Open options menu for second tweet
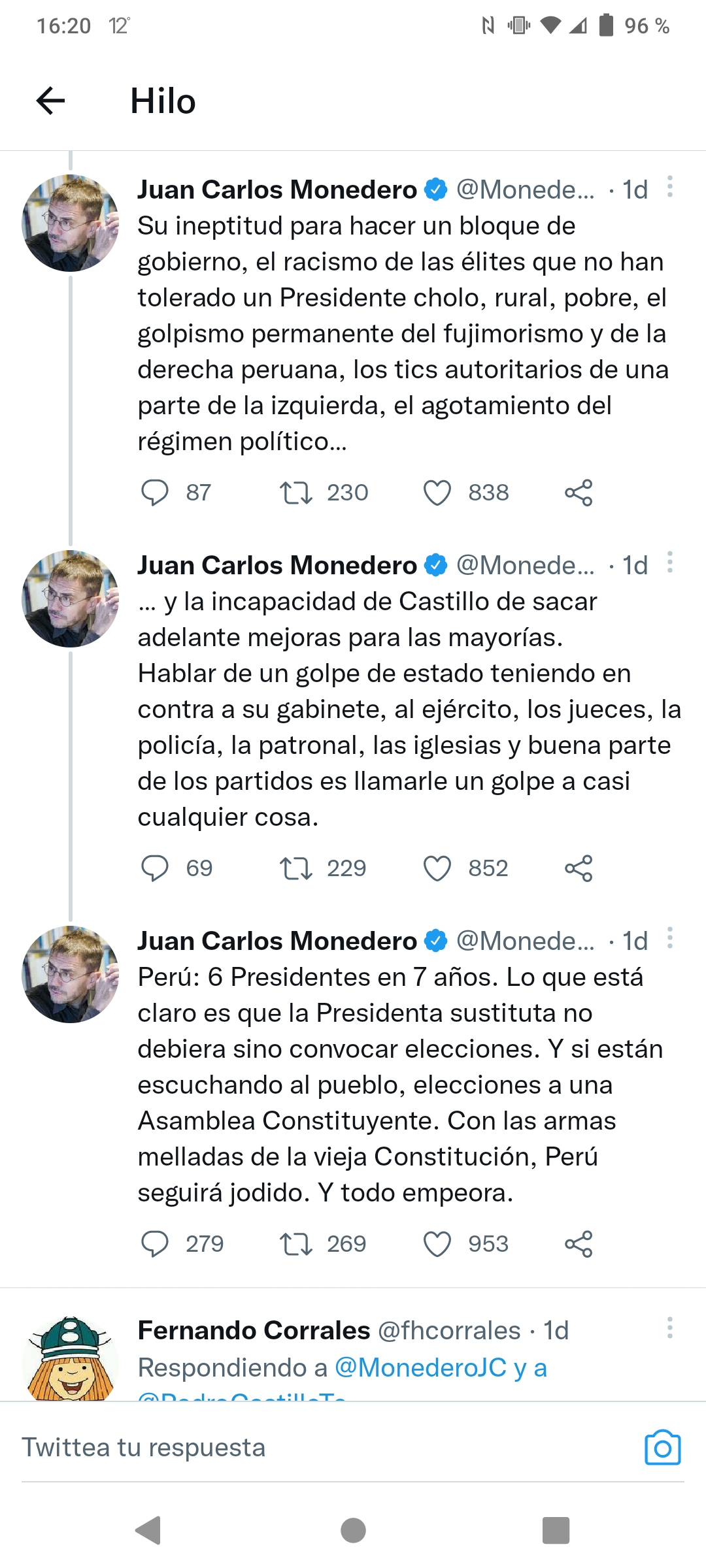The height and width of the screenshot is (1568, 706). point(669,563)
